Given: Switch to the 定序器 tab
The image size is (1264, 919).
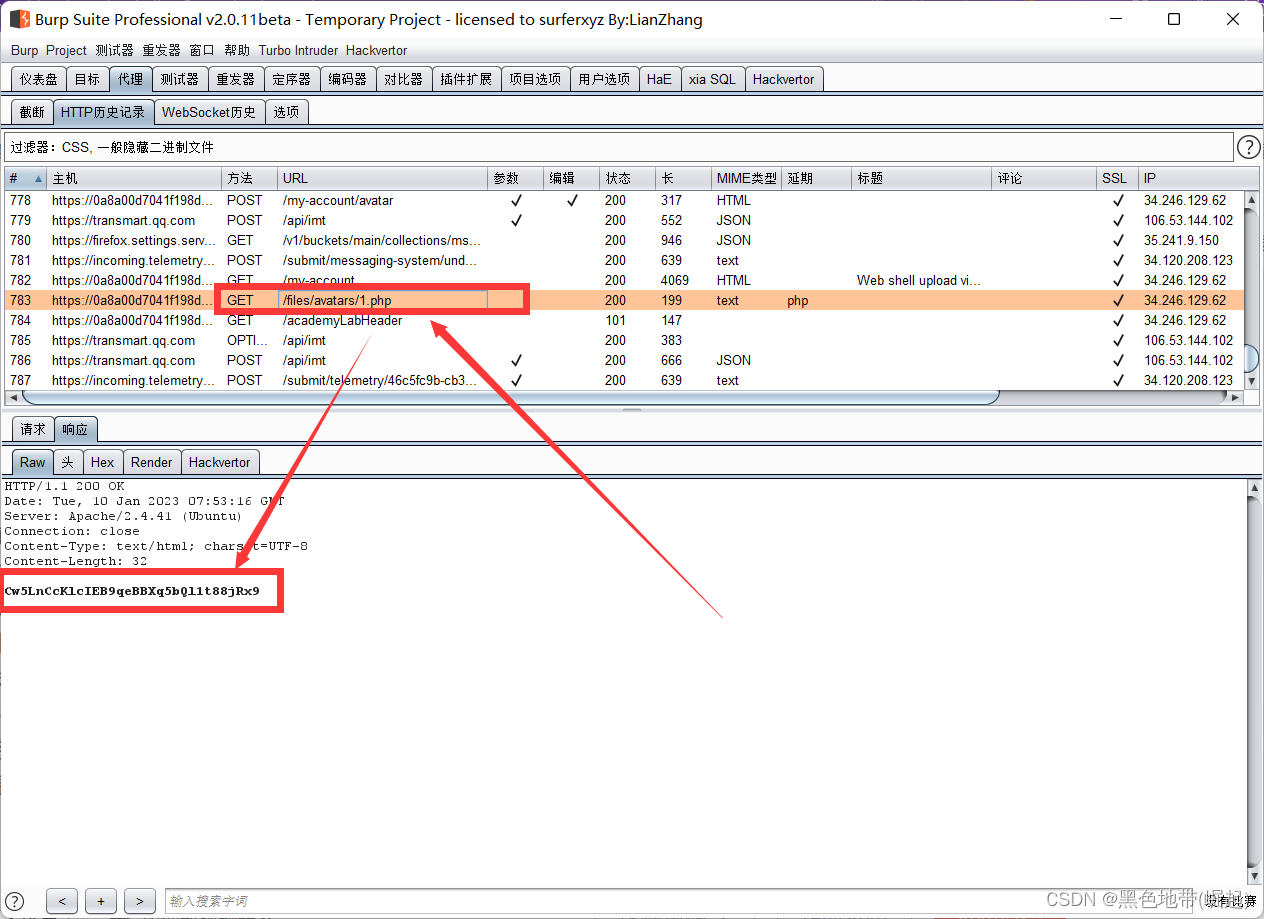Looking at the screenshot, I should pos(292,79).
